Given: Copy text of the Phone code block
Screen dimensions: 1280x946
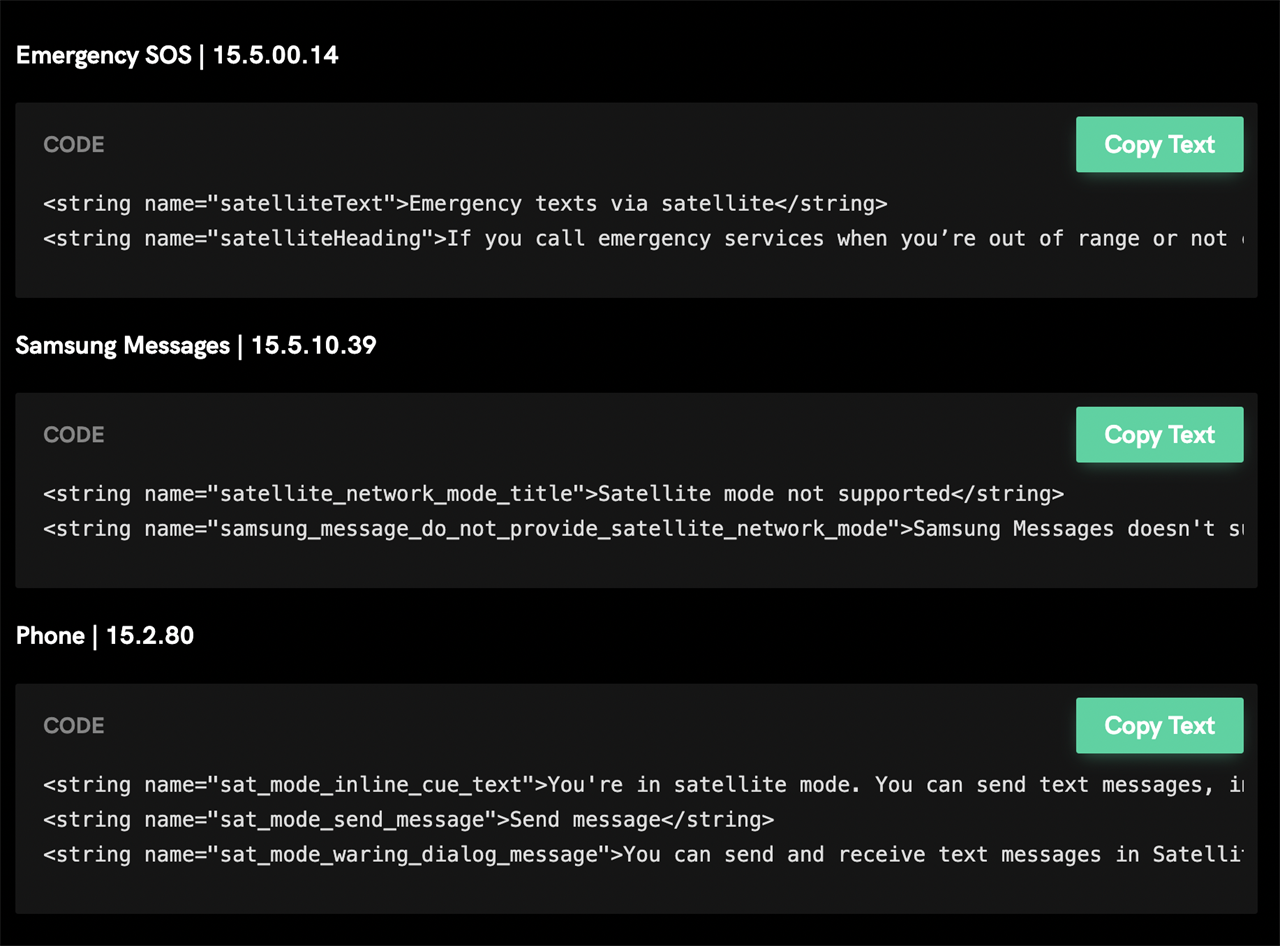Looking at the screenshot, I should tap(1159, 726).
